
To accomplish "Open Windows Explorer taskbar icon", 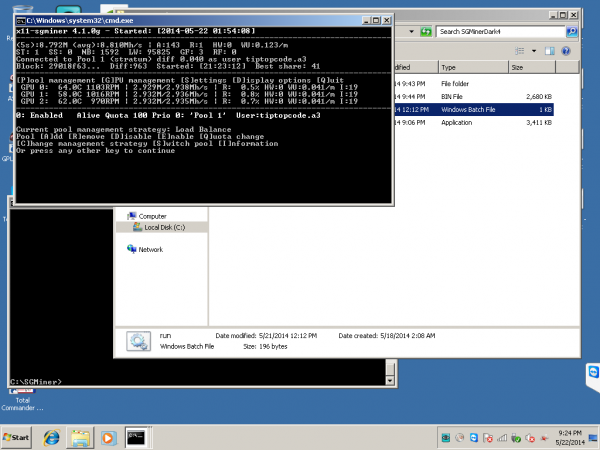I will pyautogui.click(x=80, y=437).
